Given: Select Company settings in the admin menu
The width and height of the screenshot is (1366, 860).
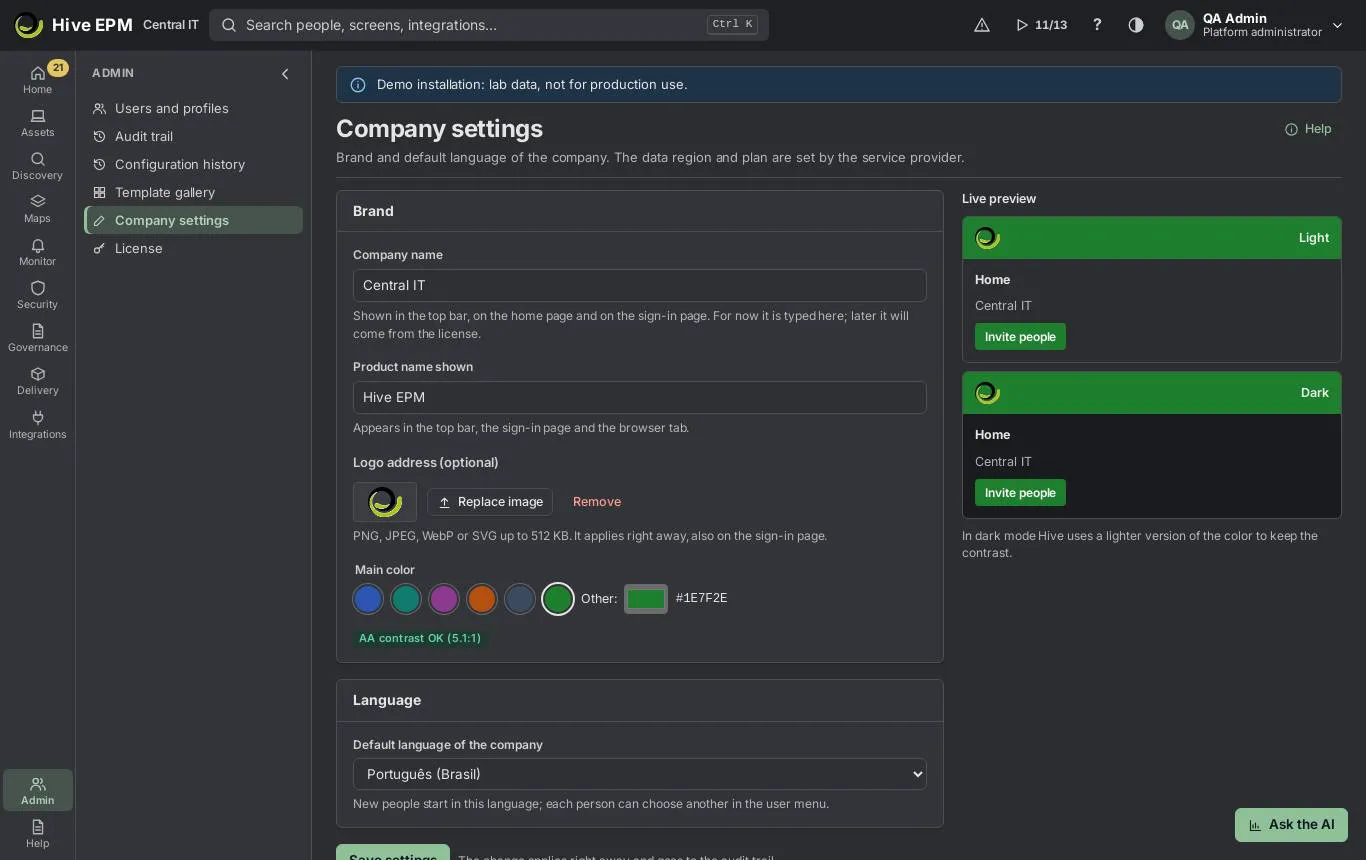Looking at the screenshot, I should coord(193,220).
